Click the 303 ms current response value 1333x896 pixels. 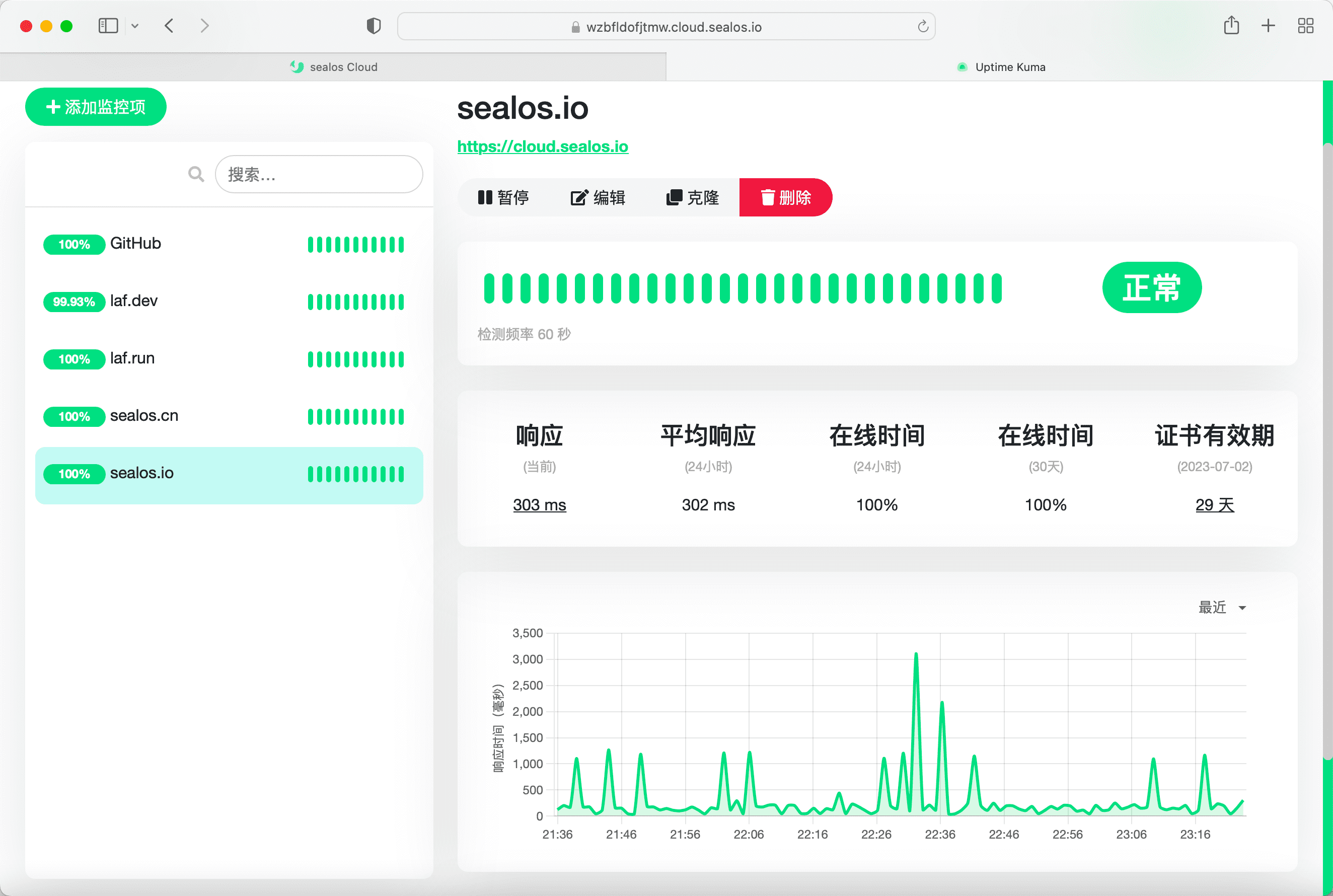click(x=539, y=505)
